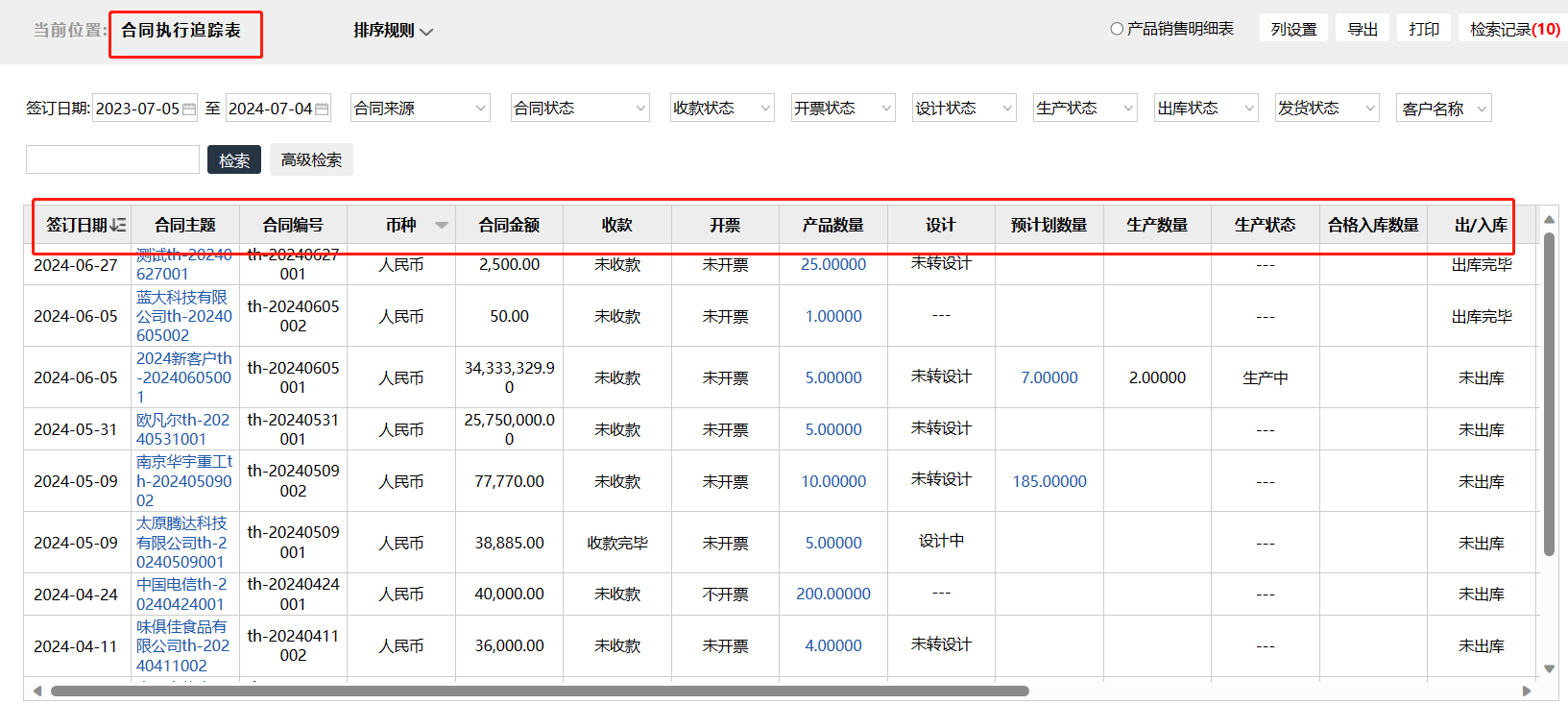
Task: Open the 合同状态 dropdown
Action: coord(580,109)
